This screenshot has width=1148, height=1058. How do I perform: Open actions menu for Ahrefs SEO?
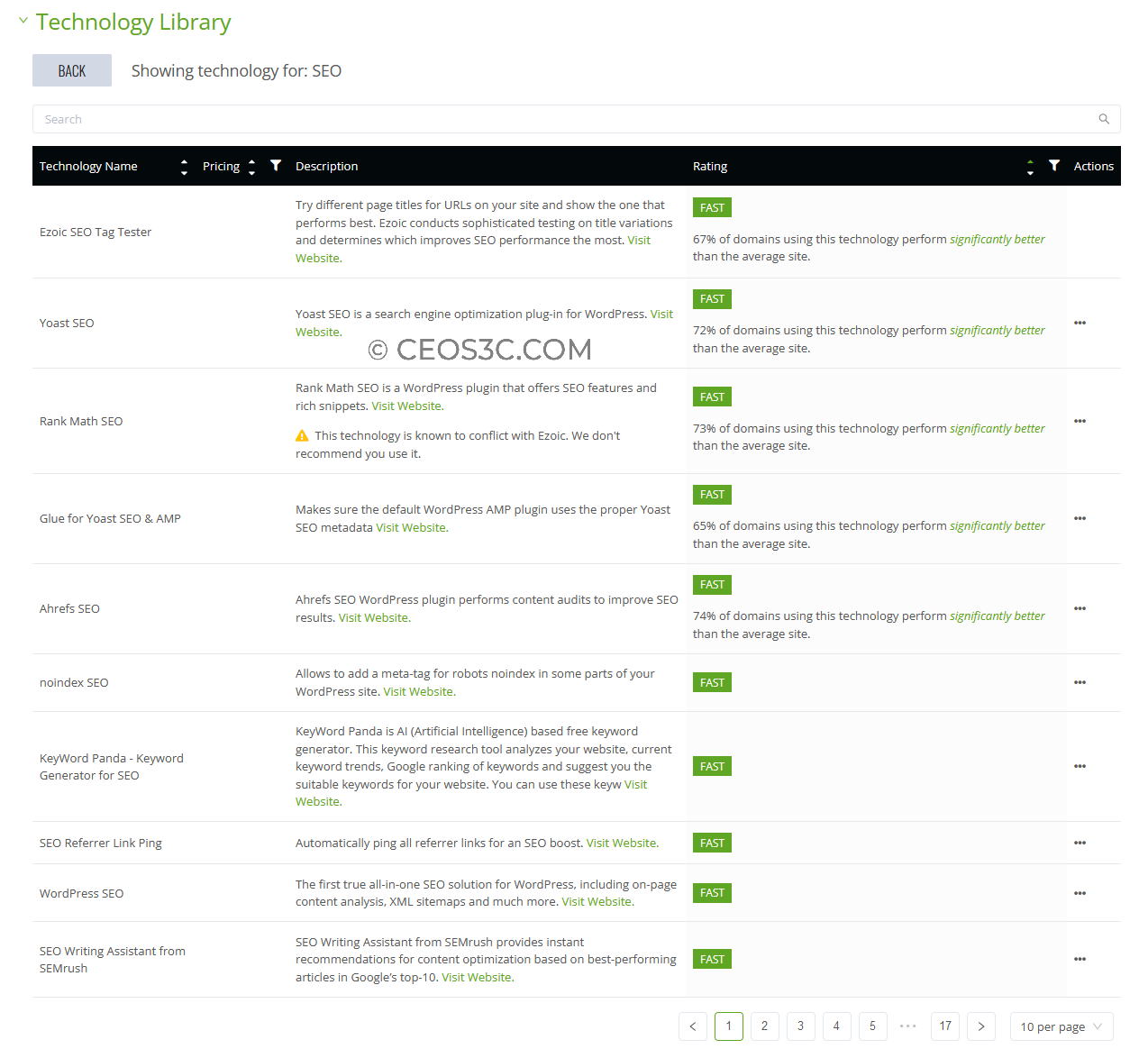coord(1080,608)
